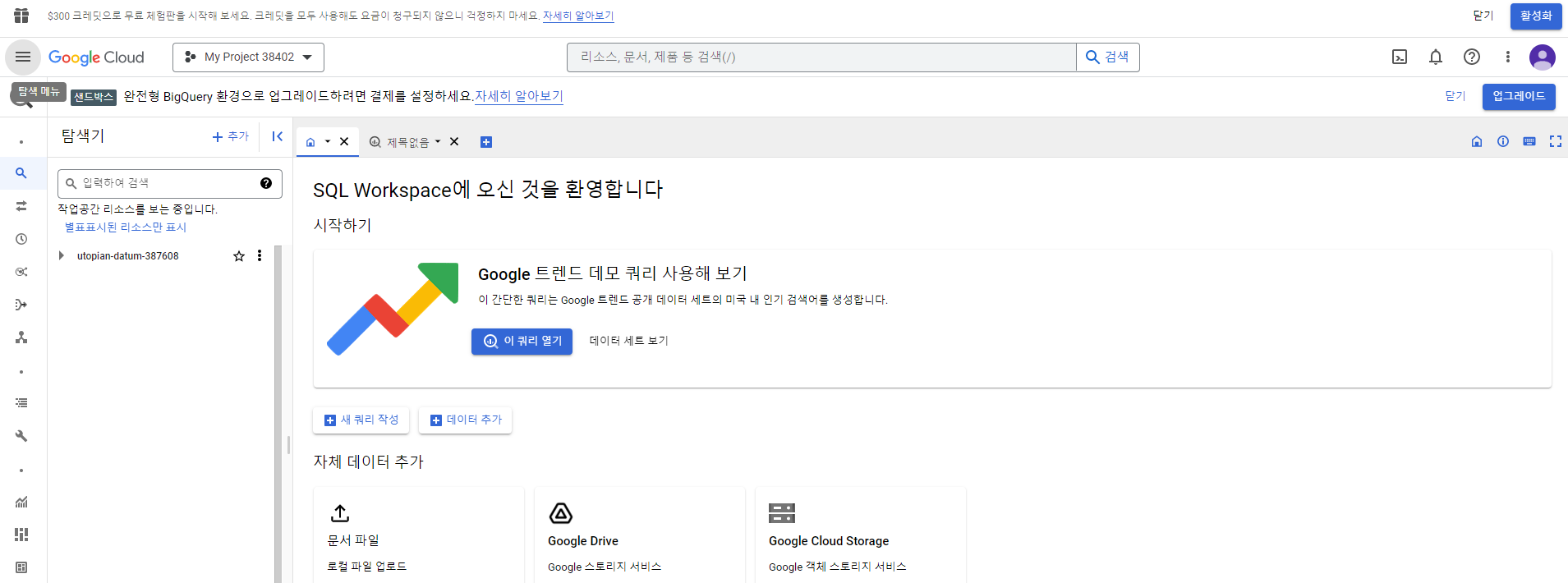Open the header three-dot settings menu
The image size is (1568, 583).
pos(1507,57)
